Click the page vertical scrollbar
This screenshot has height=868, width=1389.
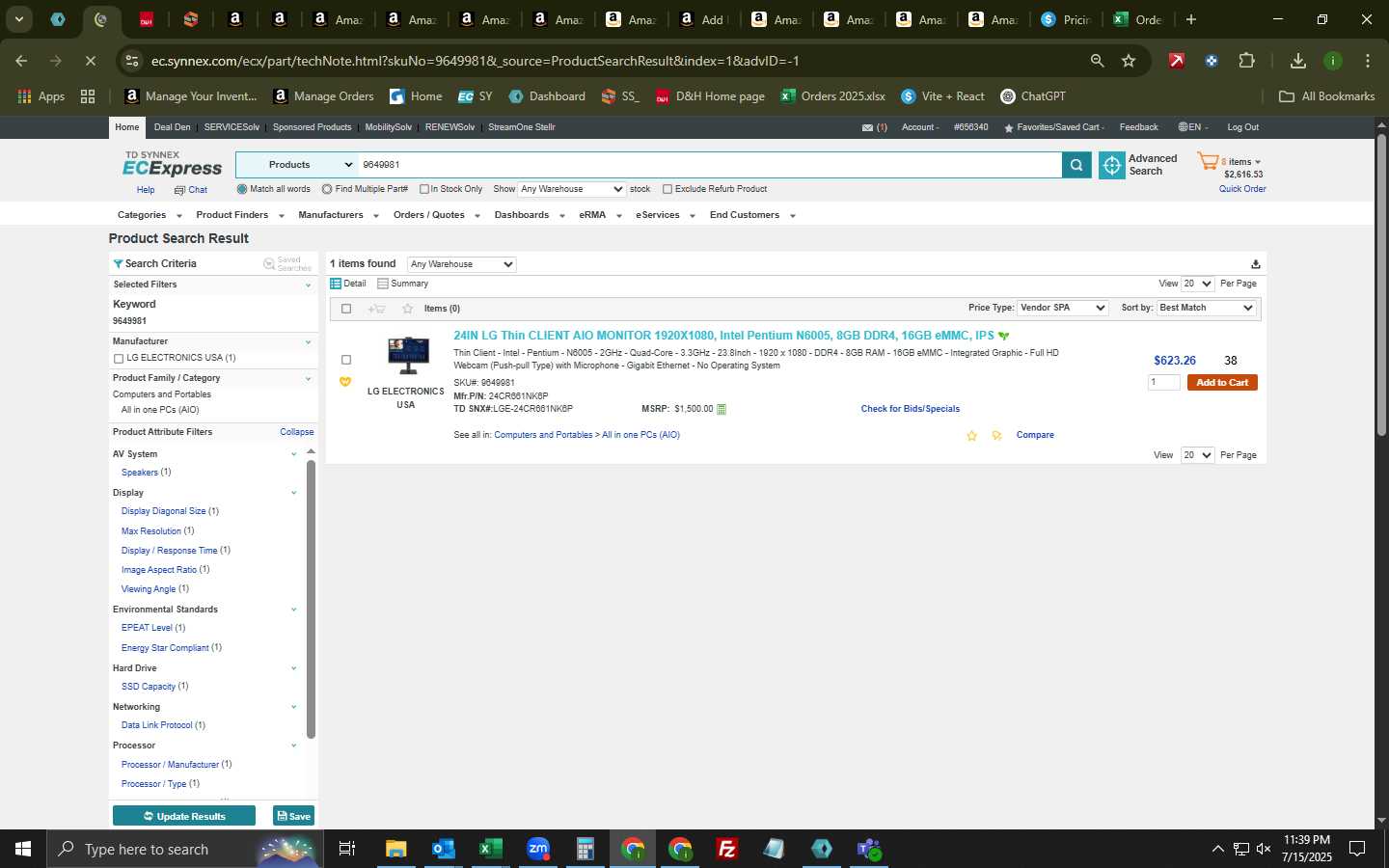[x=1381, y=285]
